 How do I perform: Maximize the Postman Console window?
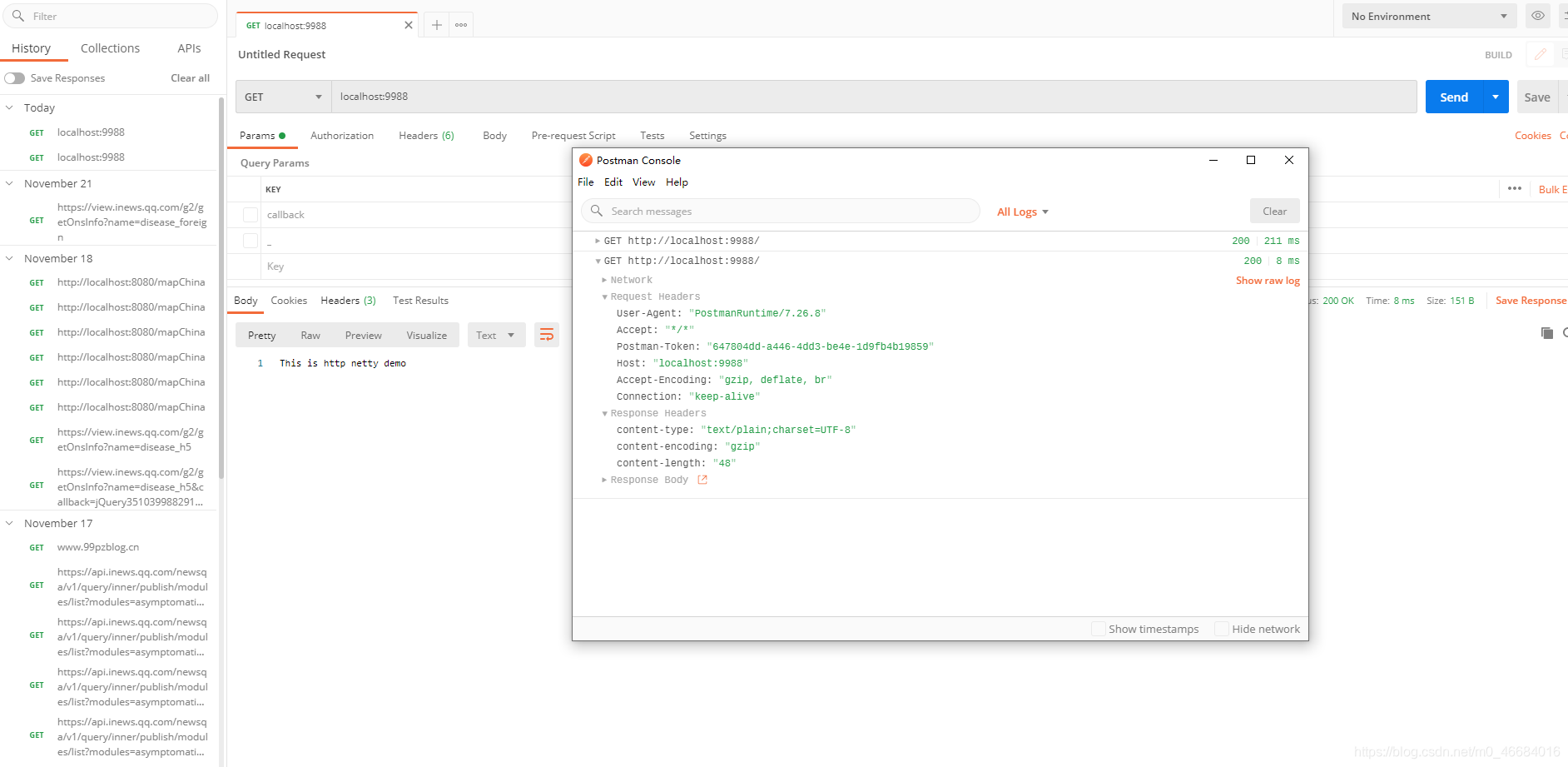pos(1251,160)
